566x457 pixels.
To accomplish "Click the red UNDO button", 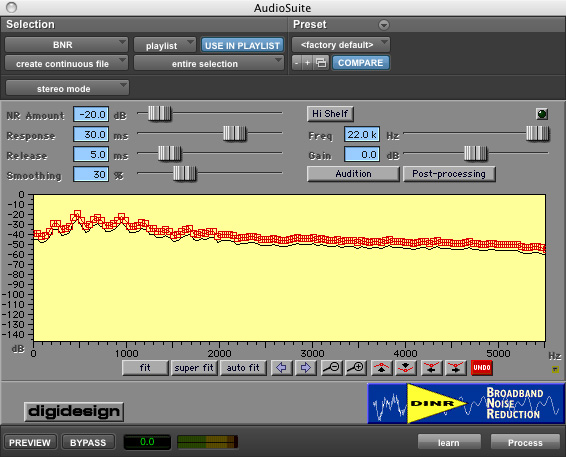I will pyautogui.click(x=482, y=368).
